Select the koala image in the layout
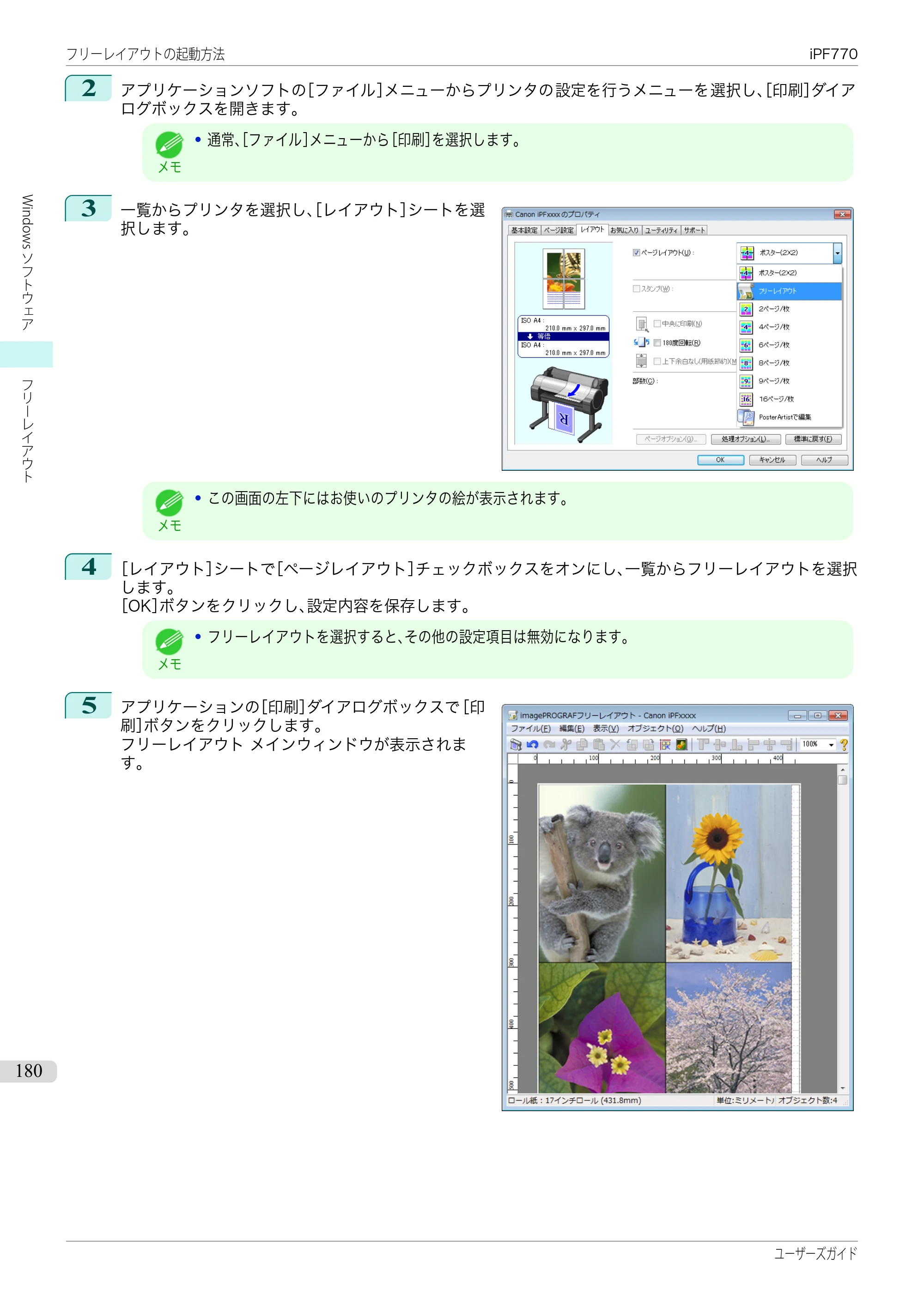This screenshot has height=1307, width=924. click(602, 873)
